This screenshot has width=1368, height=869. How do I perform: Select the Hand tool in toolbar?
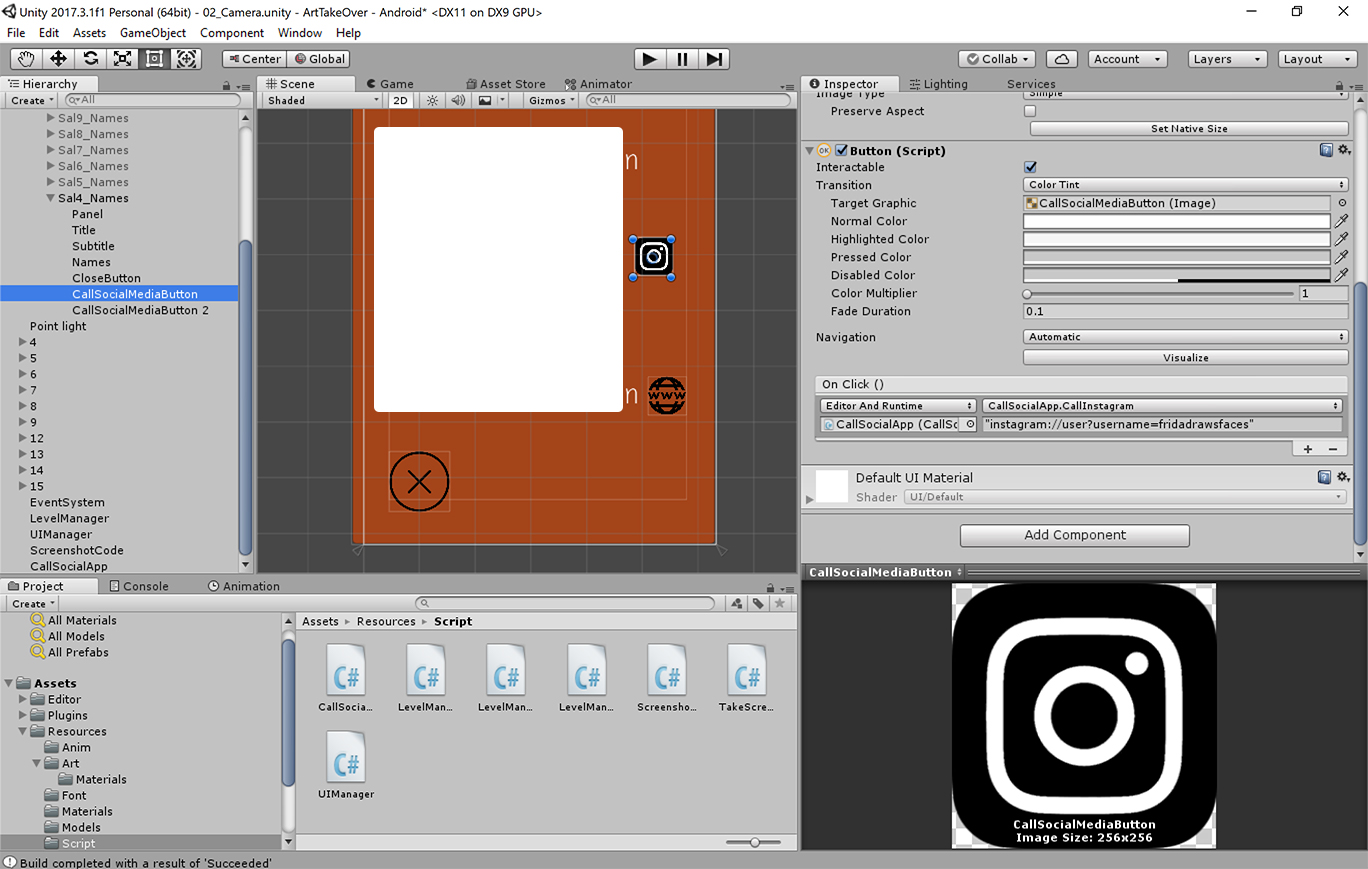27,59
